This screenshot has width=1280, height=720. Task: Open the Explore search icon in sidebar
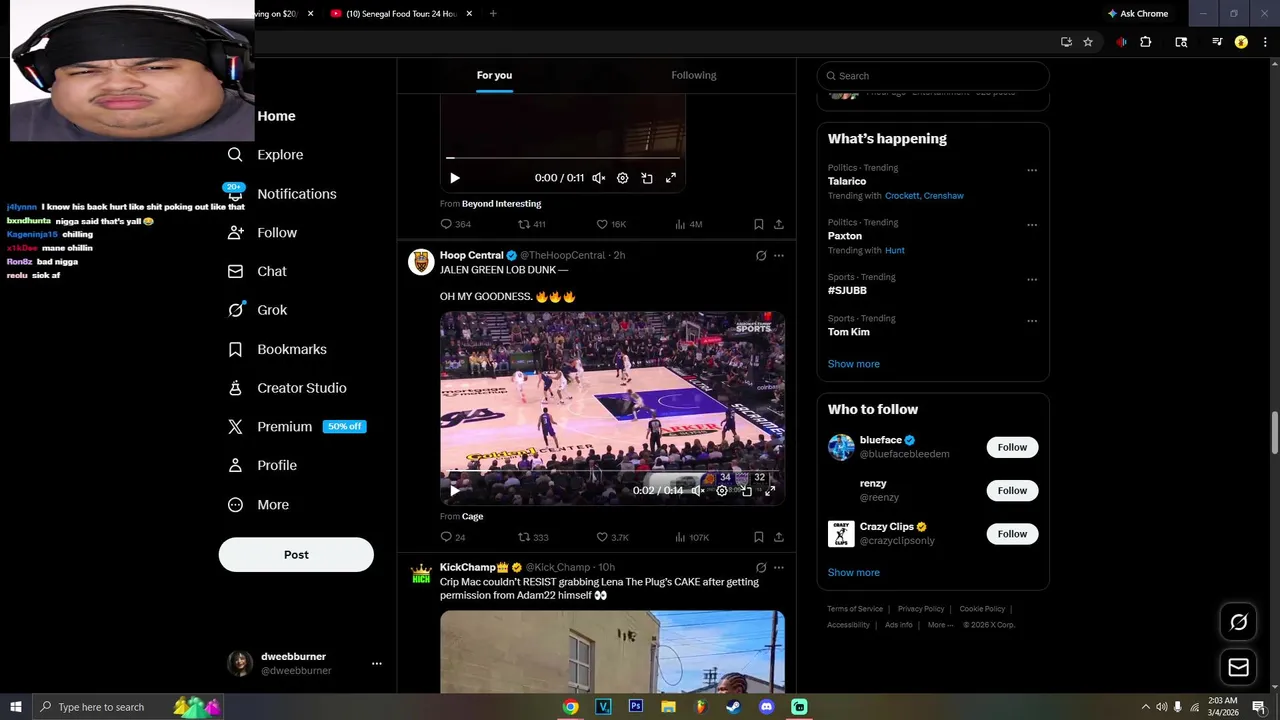(235, 155)
